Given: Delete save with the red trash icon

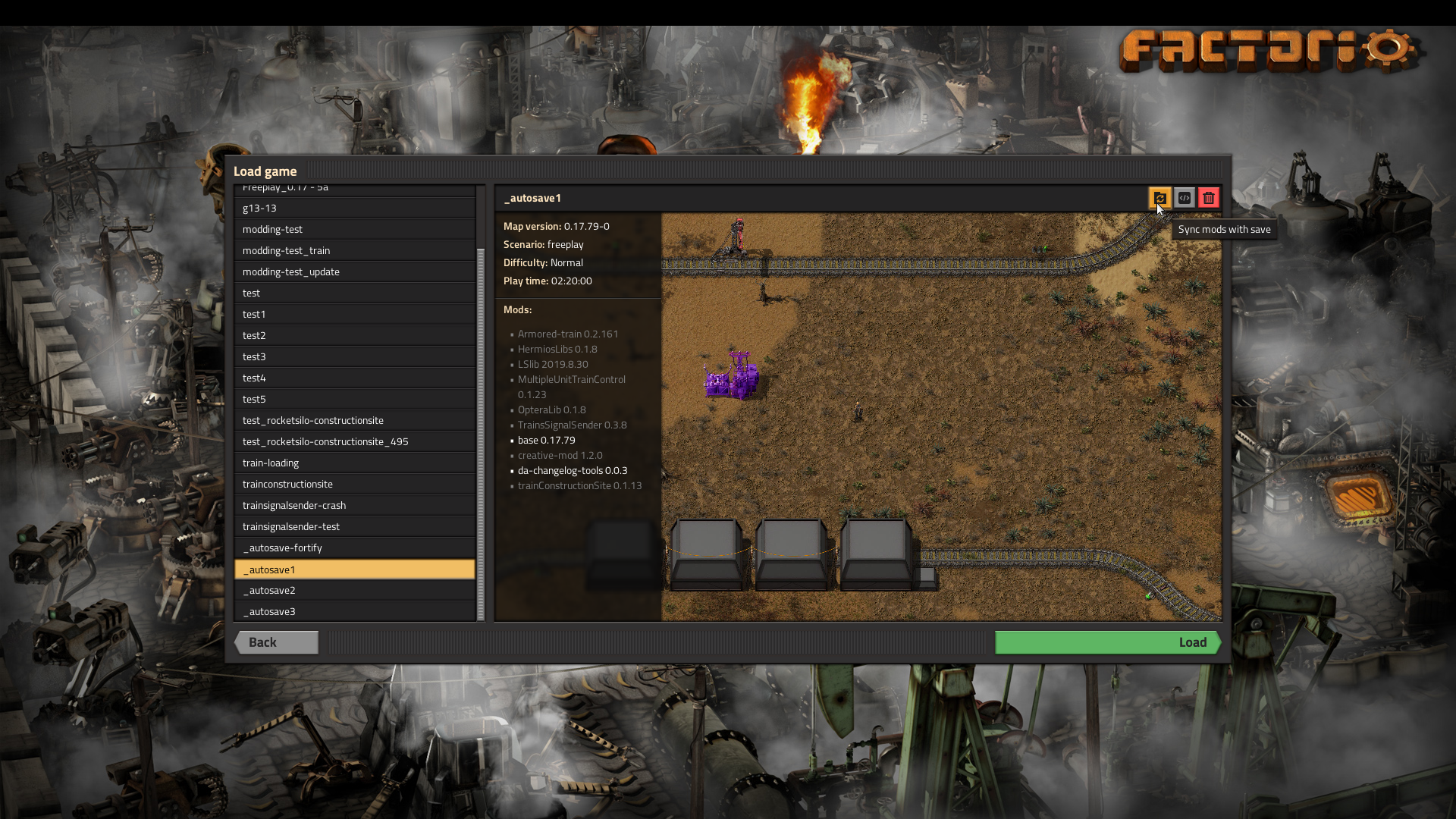Looking at the screenshot, I should pos(1209,198).
